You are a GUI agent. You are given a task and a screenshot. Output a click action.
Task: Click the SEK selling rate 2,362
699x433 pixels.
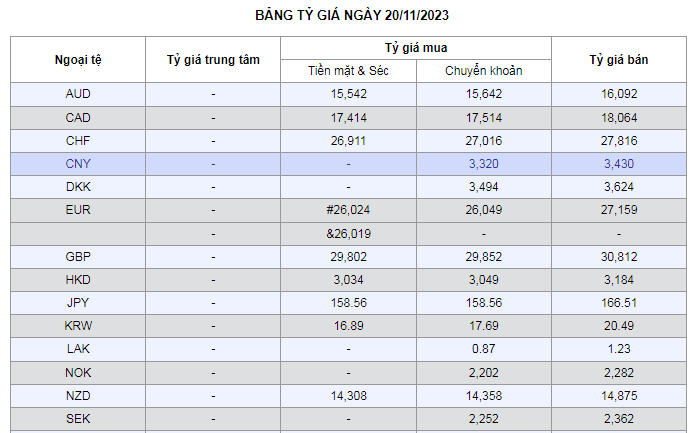pos(618,419)
